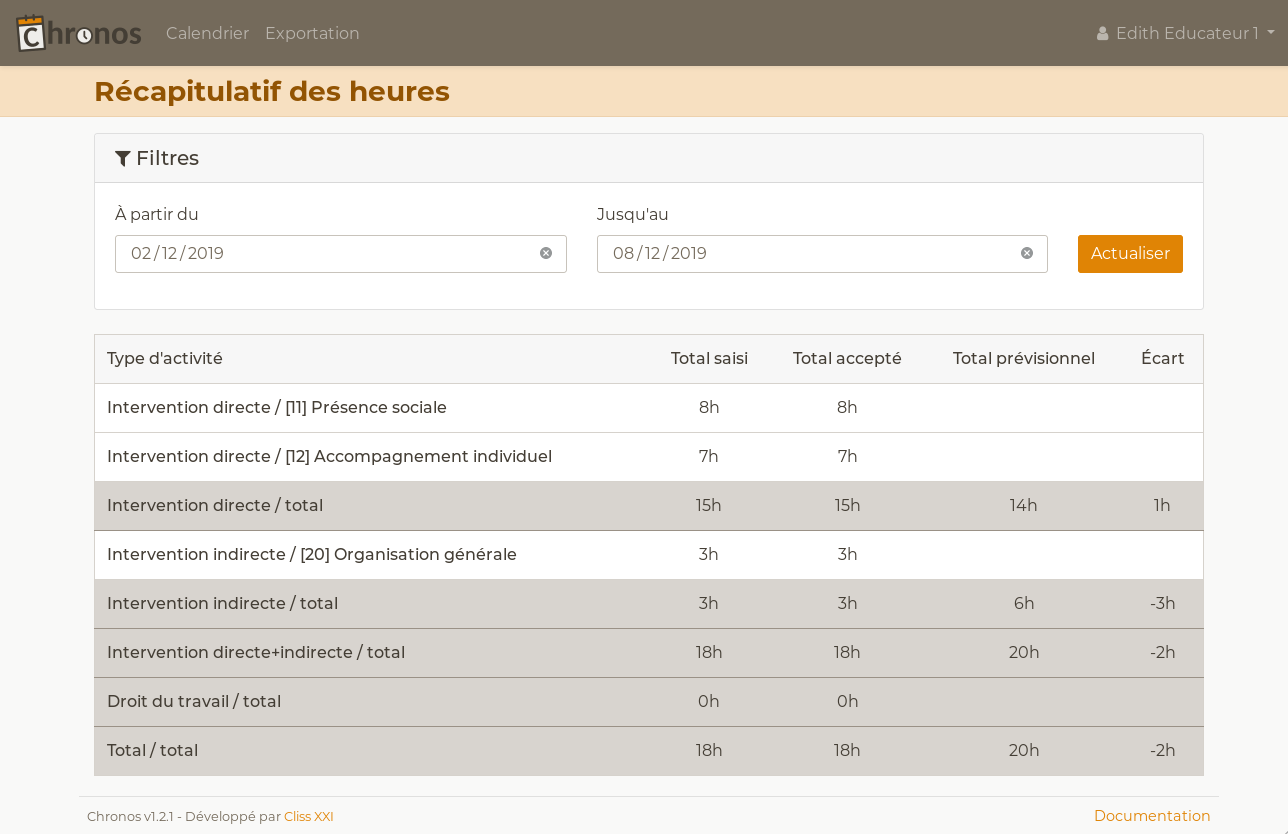Screen dimensions: 1288x834
Task: Click Total saisi 0h for Droit du travail
Action: click(x=709, y=701)
